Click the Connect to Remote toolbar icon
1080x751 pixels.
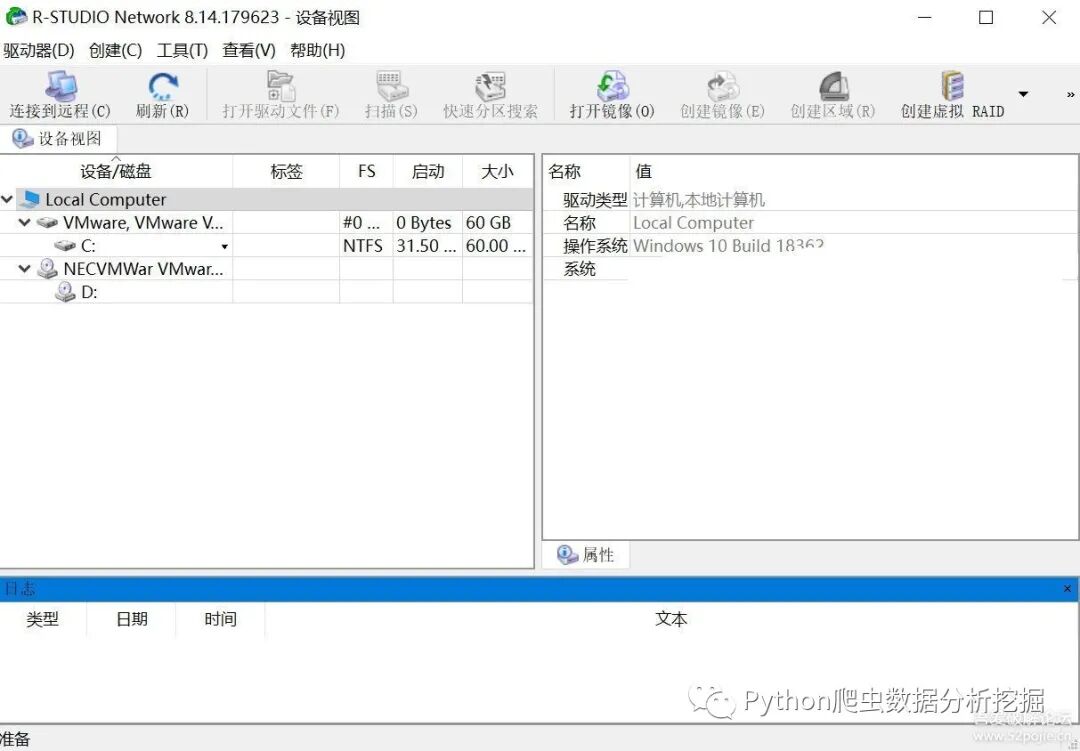coord(60,87)
